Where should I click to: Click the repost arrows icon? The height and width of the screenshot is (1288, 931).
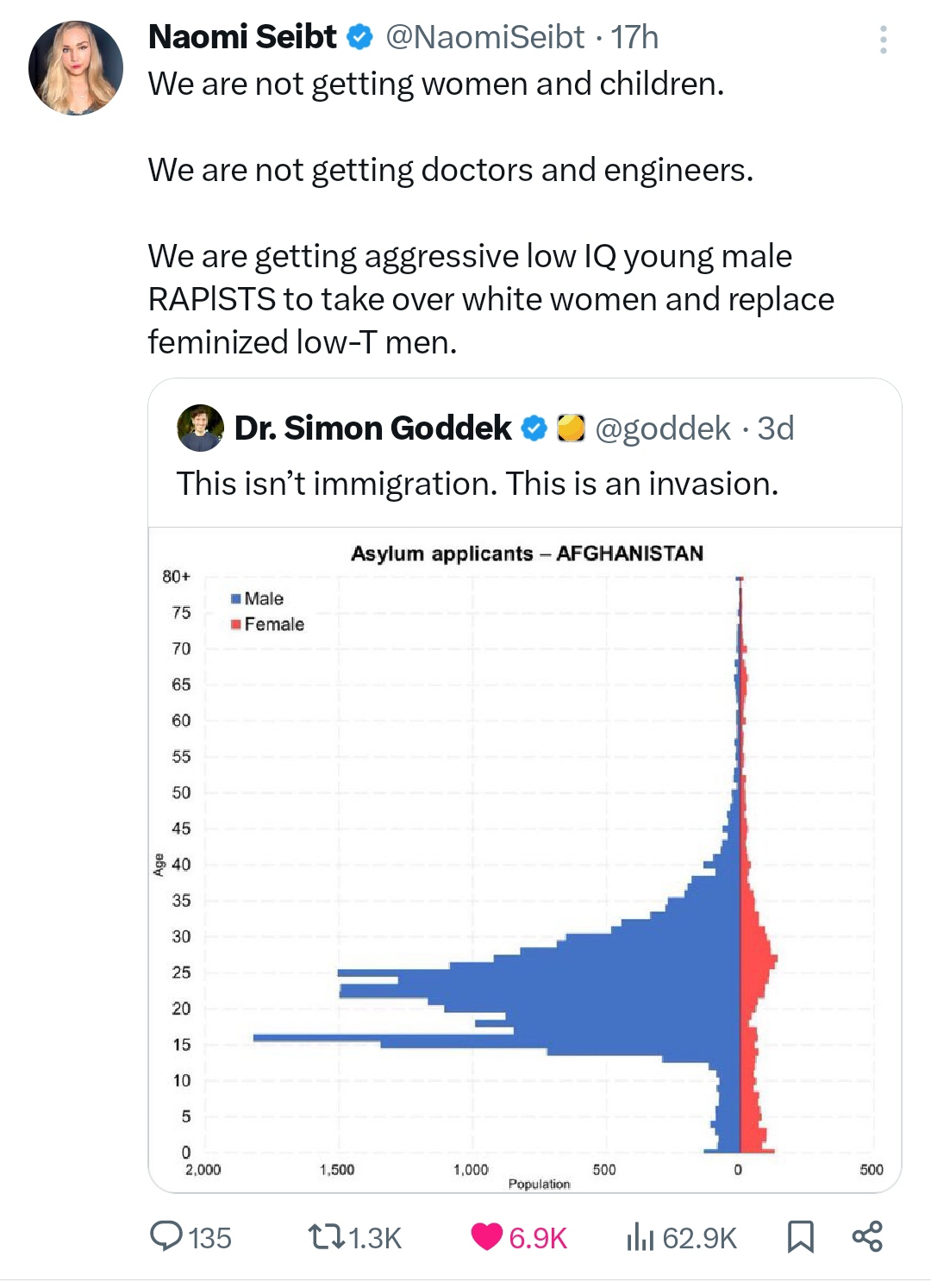[327, 1237]
